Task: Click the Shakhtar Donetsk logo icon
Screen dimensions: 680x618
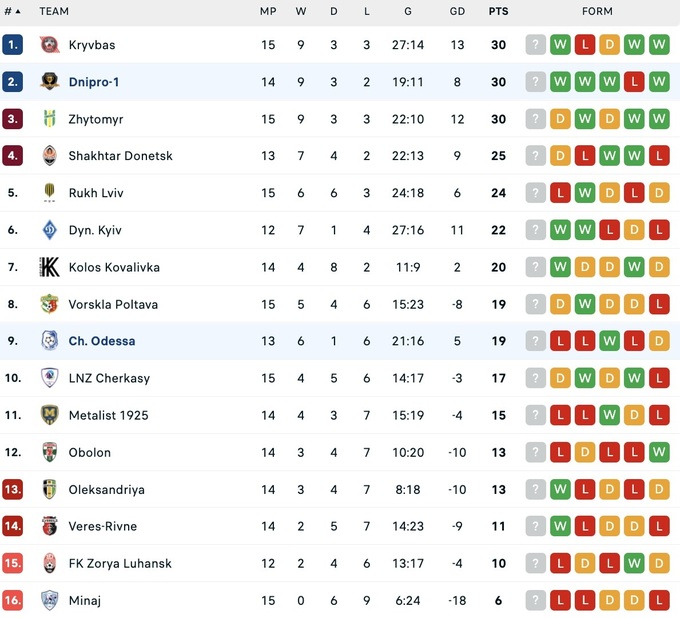Action: pos(49,156)
